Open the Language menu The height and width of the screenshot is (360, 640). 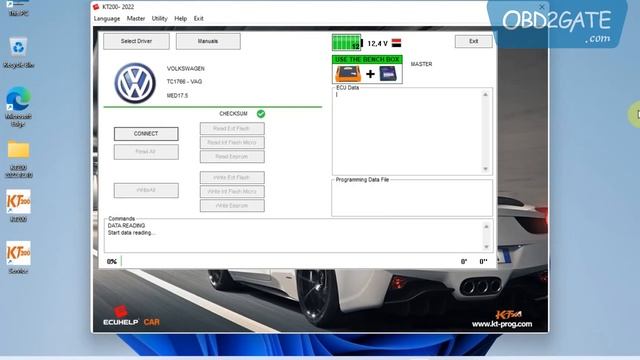[x=107, y=19]
